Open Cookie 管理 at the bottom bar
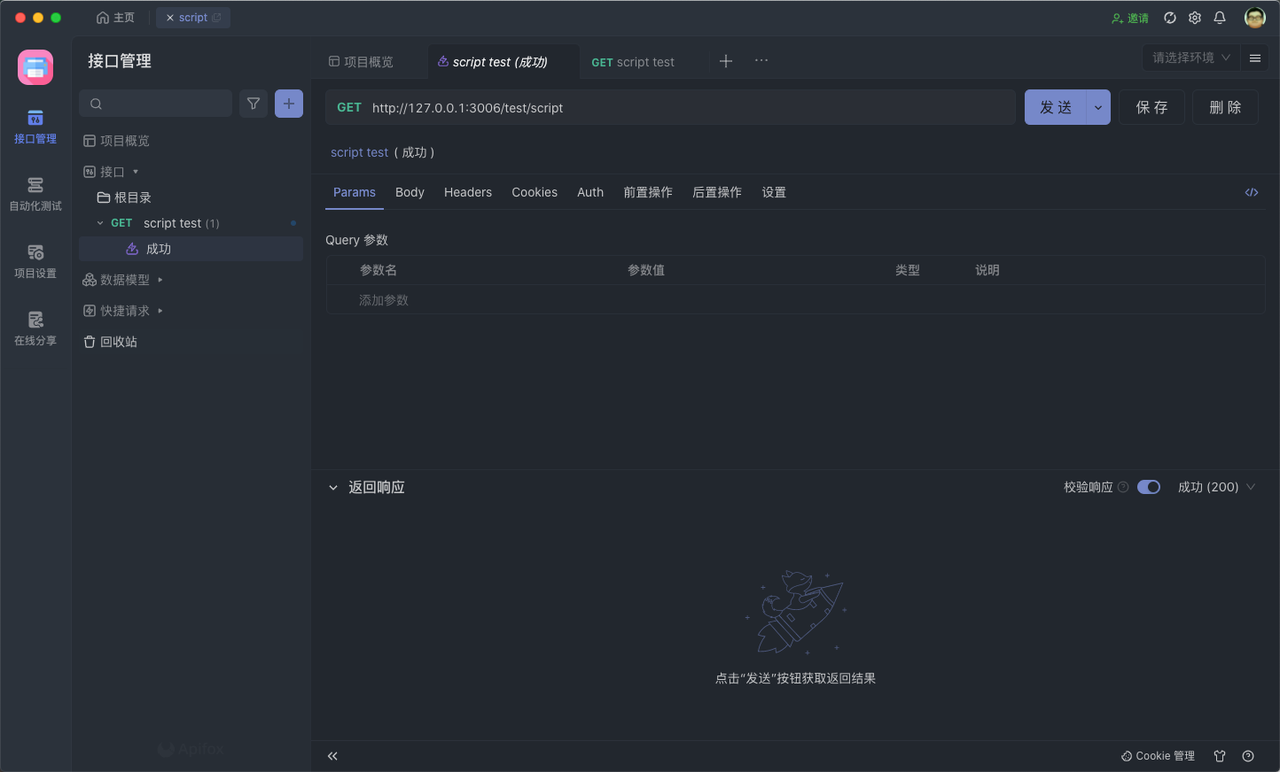The height and width of the screenshot is (772, 1280). pos(1157,756)
